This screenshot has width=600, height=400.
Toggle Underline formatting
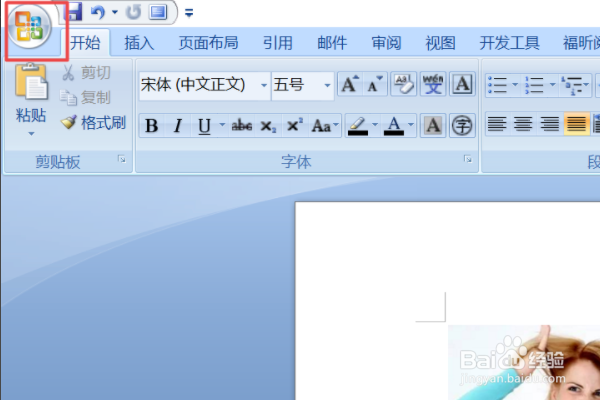[204, 126]
